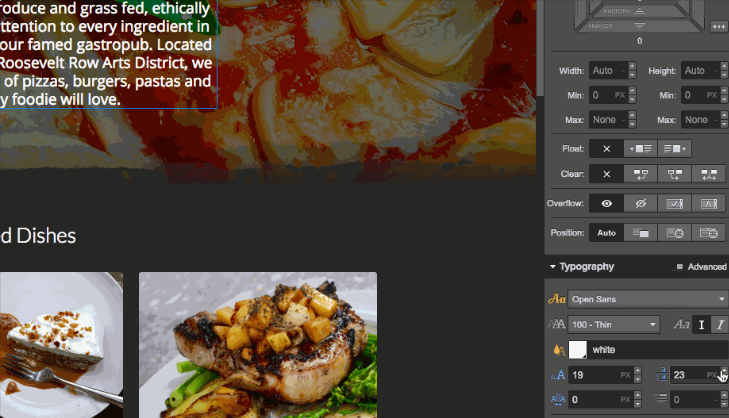The height and width of the screenshot is (418, 729).
Task: Click the font size field showing 19
Action: [x=601, y=375]
